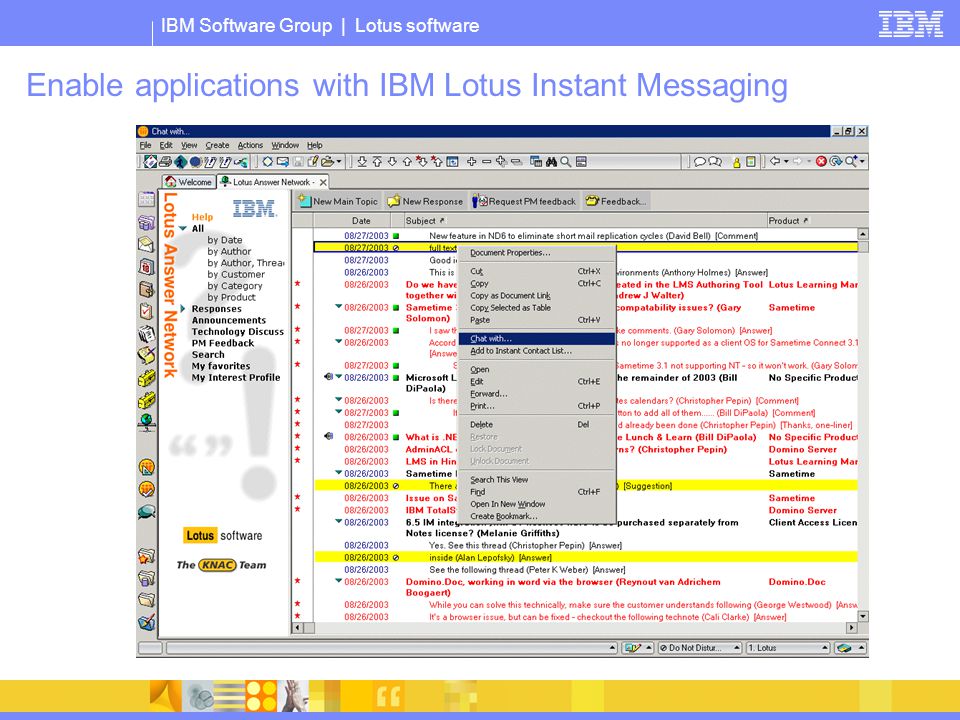Click the plus expand icon in the toolbar
This screenshot has width=960, height=720.
[x=471, y=162]
